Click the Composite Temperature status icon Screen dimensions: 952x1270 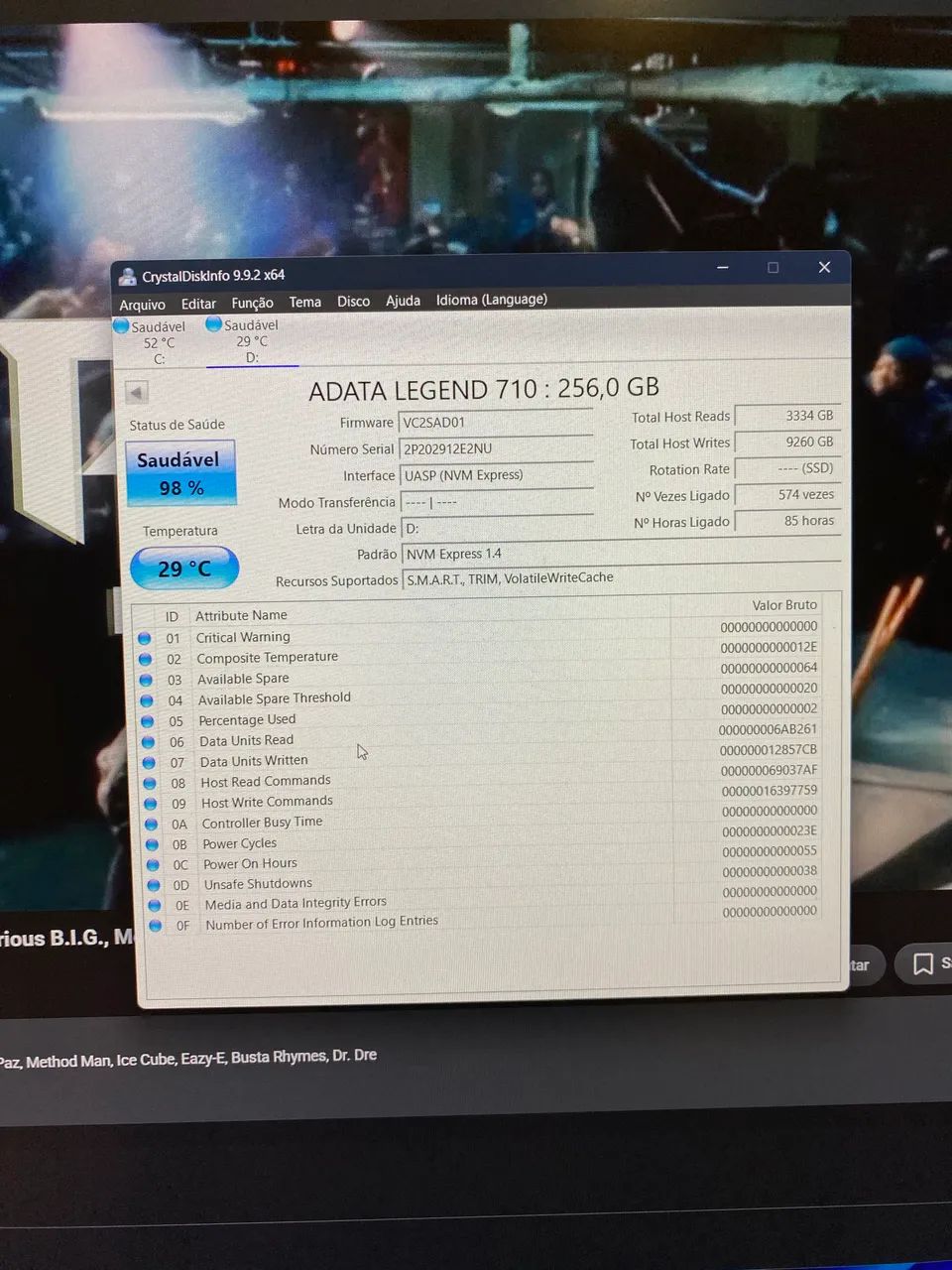[146, 659]
